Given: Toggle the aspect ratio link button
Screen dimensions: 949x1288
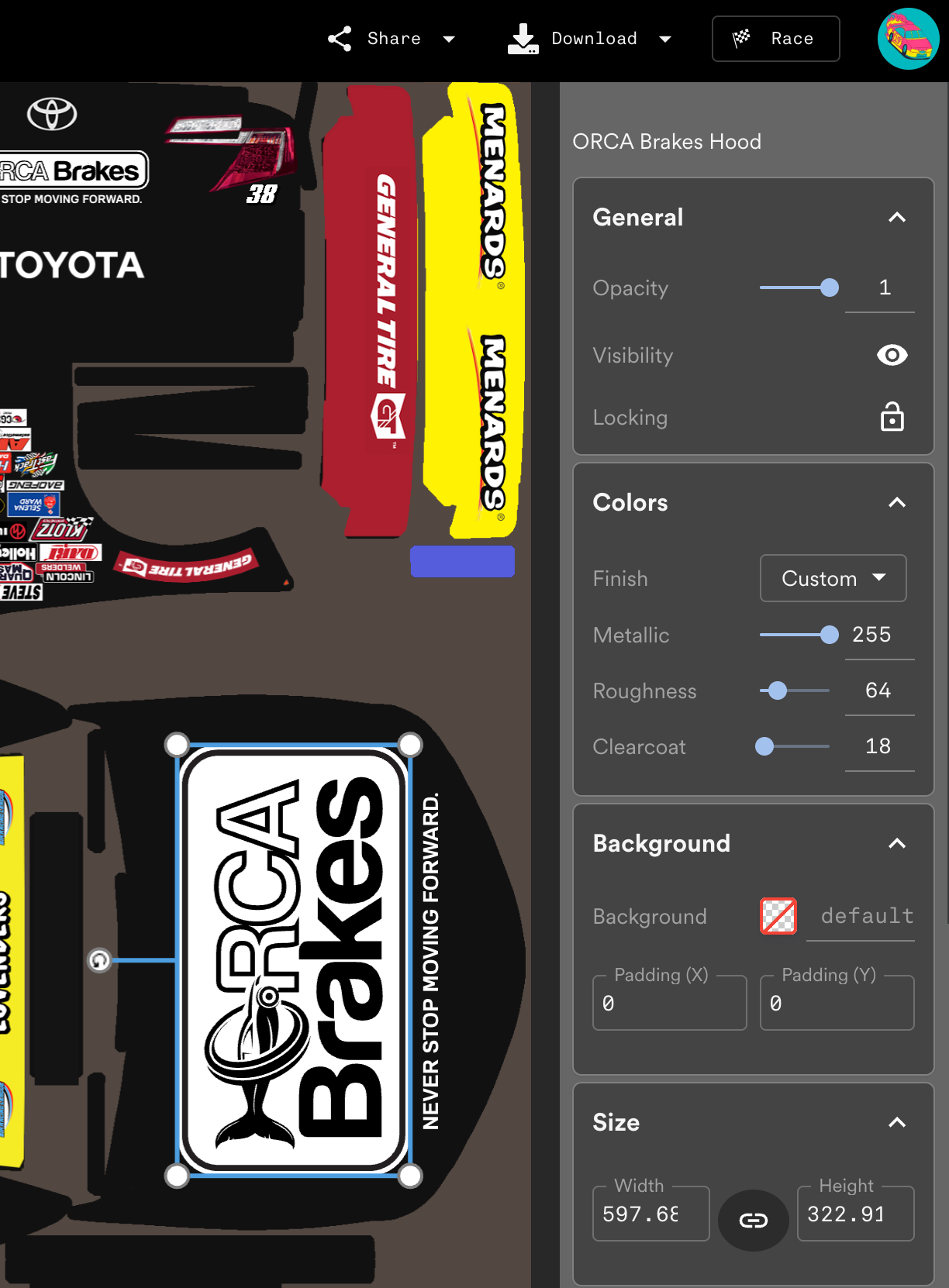Looking at the screenshot, I should (x=754, y=1221).
